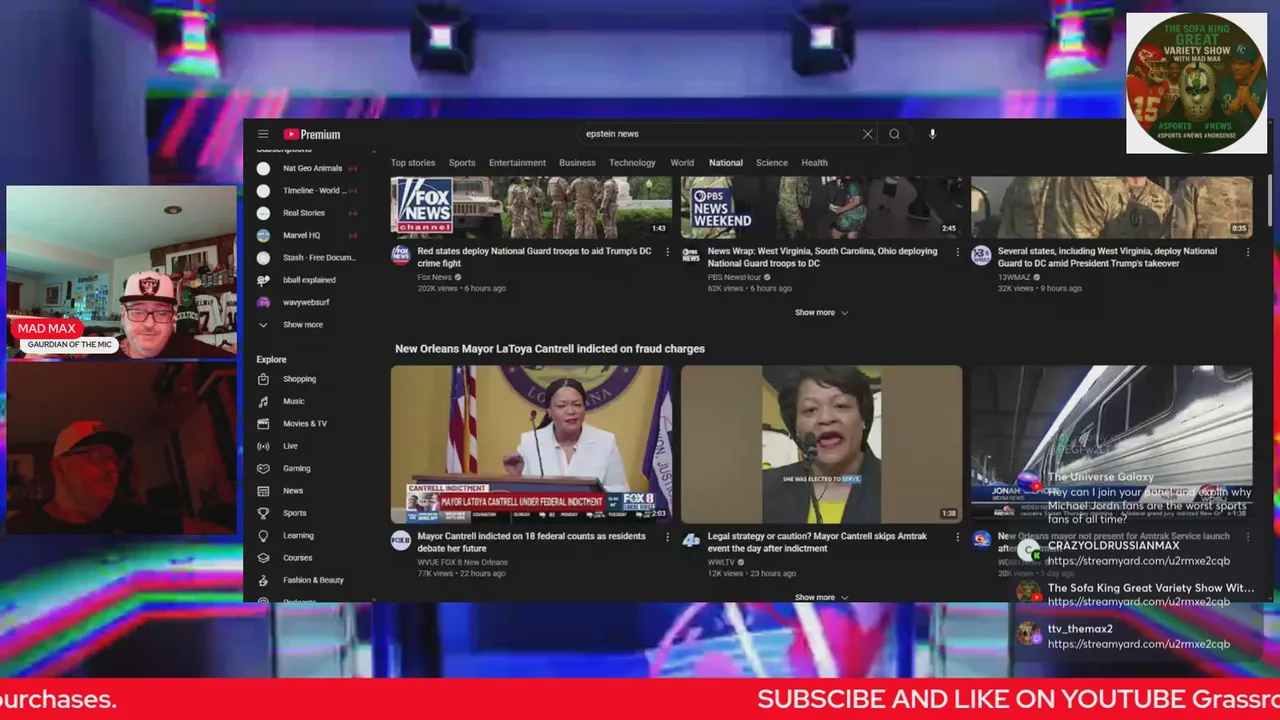Select the Health tab
Image resolution: width=1280 pixels, height=720 pixels.
click(814, 163)
